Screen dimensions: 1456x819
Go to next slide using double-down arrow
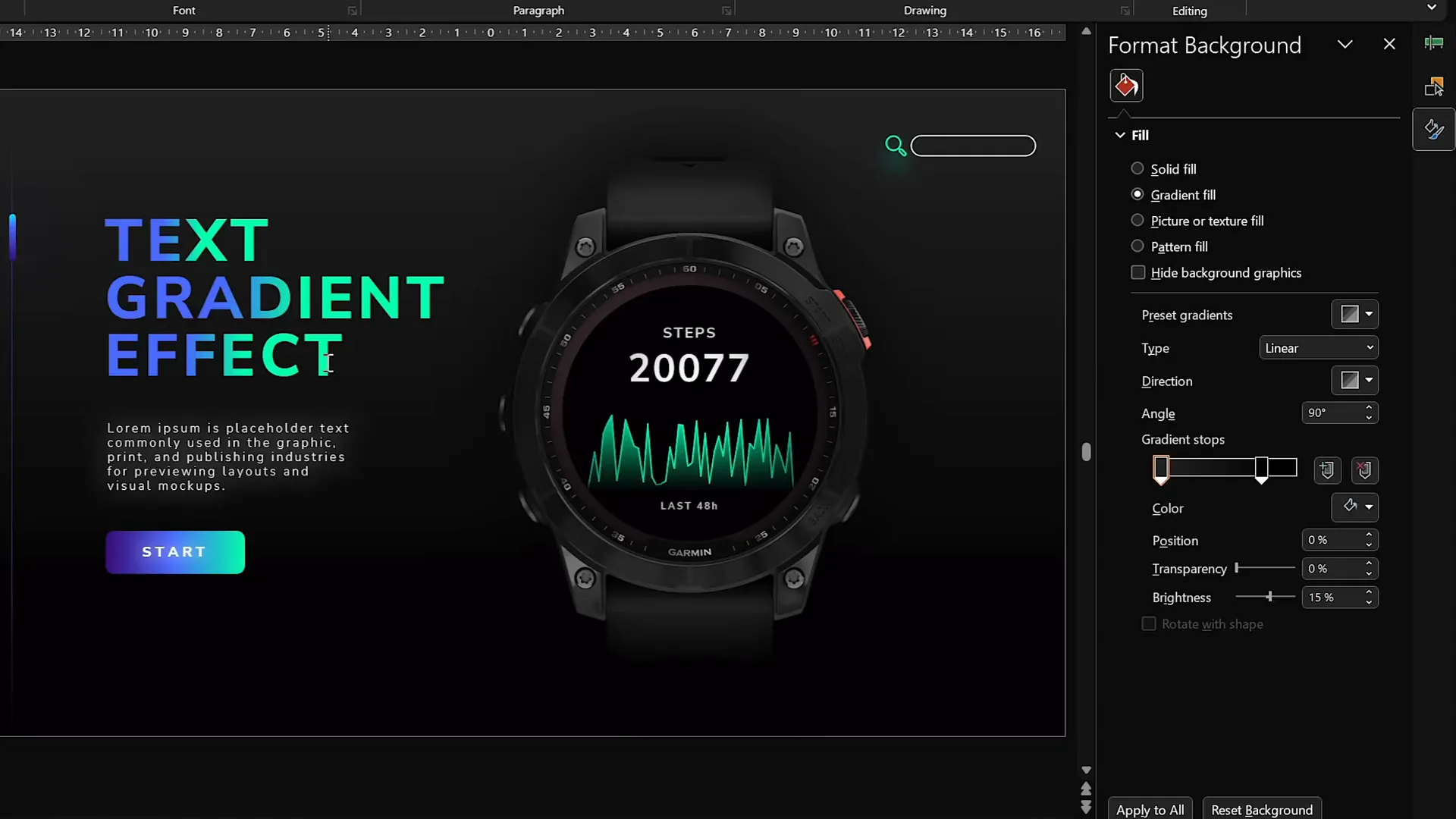pyautogui.click(x=1086, y=807)
